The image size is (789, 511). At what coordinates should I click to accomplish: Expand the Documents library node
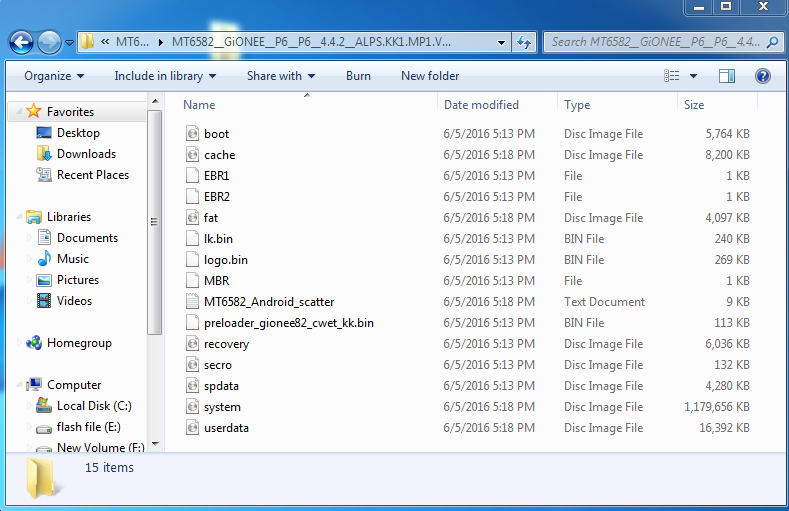tap(29, 238)
